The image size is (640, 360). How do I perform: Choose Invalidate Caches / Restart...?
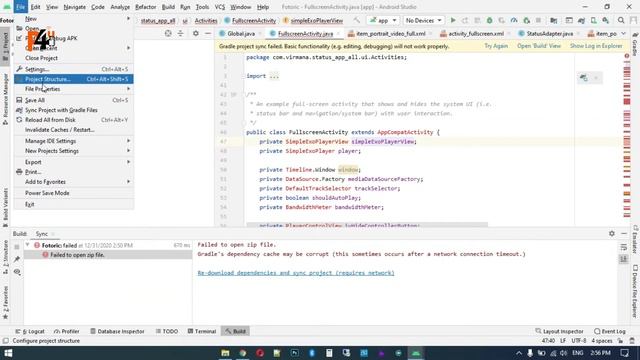coord(74,130)
